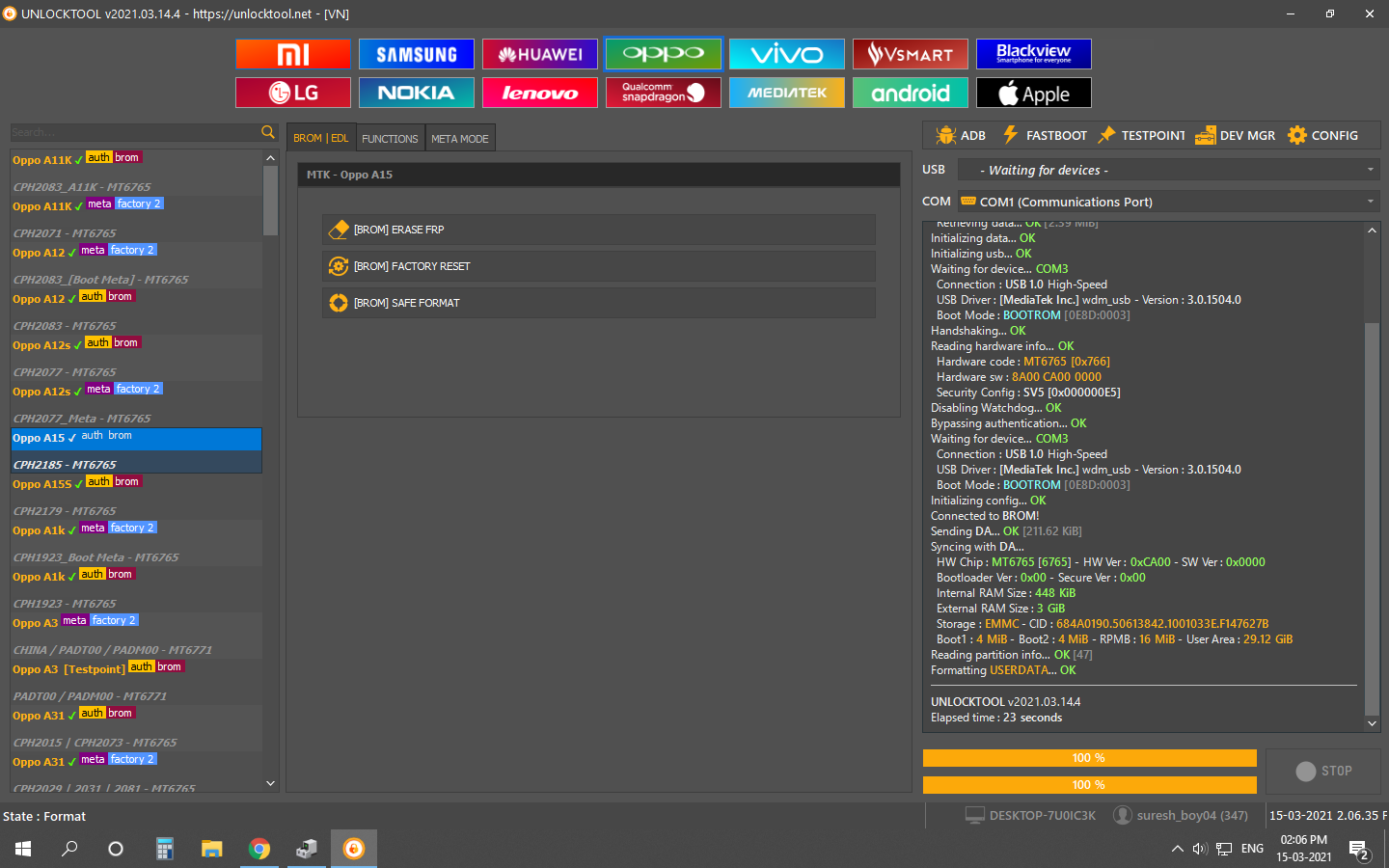
Task: Run [BROM] SAFE FORMAT
Action: tap(599, 303)
